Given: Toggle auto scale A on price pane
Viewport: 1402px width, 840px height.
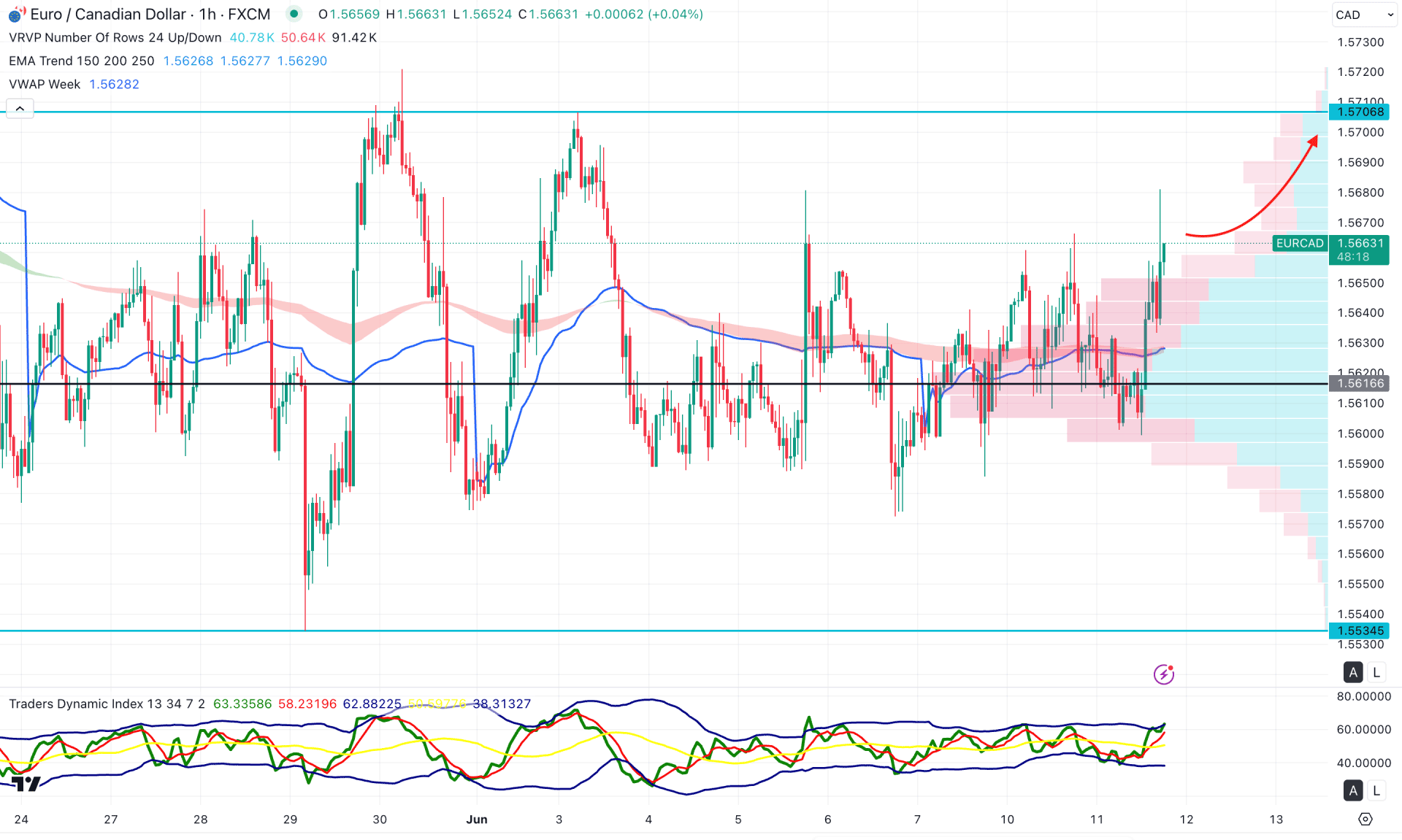Looking at the screenshot, I should (x=1353, y=672).
